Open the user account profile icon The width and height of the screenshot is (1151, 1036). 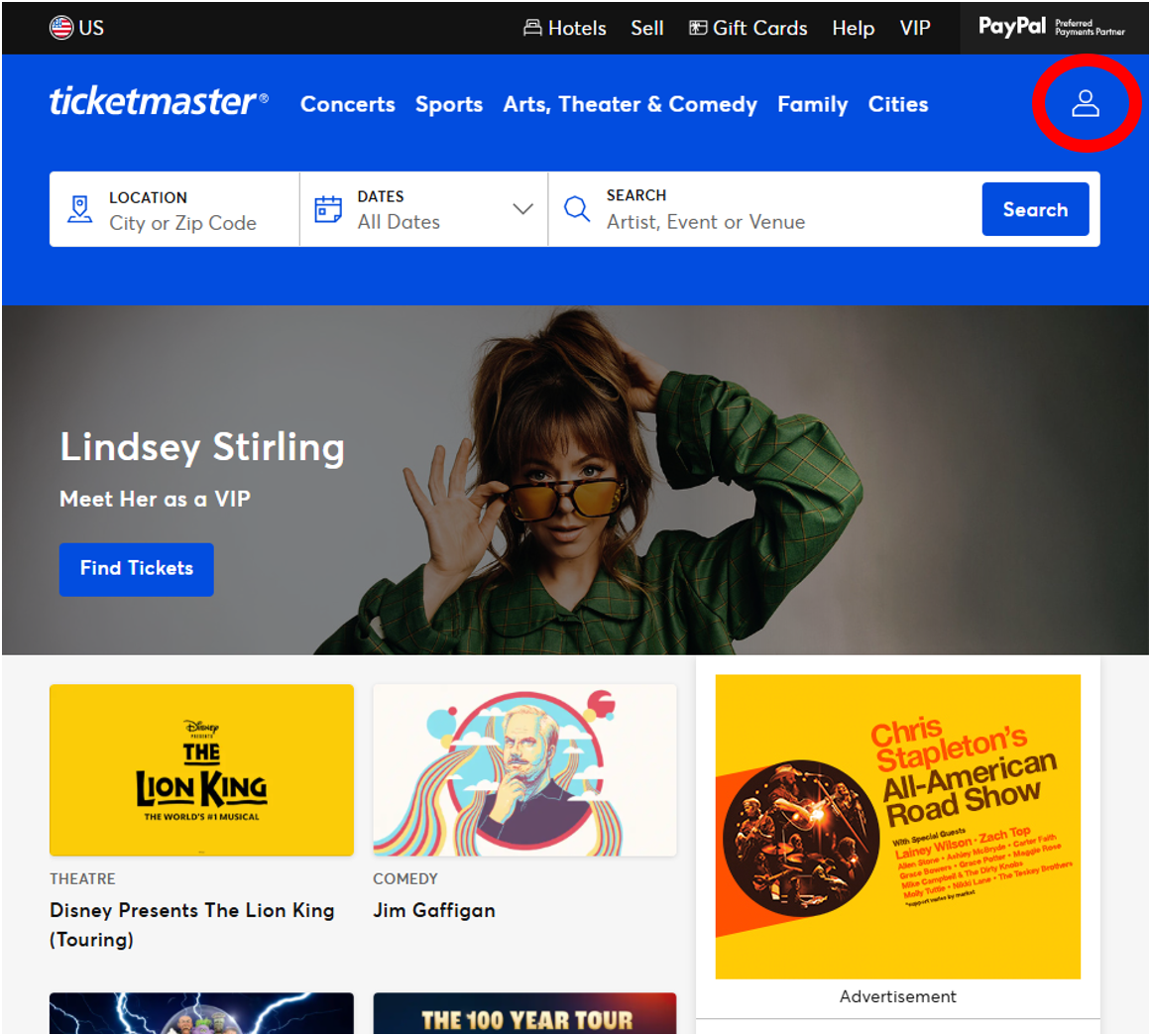1085,103
